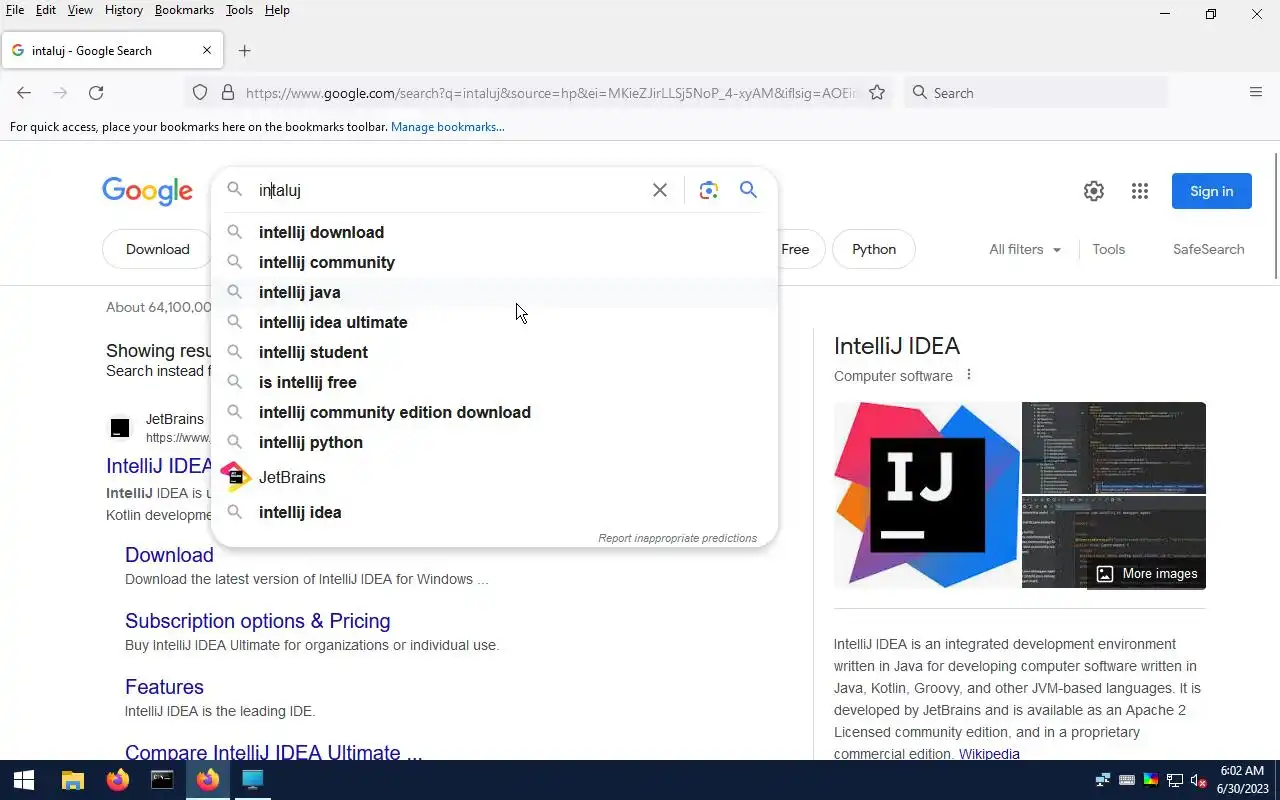Open the Features sitelink
Viewport: 1280px width, 800px height.
click(164, 687)
